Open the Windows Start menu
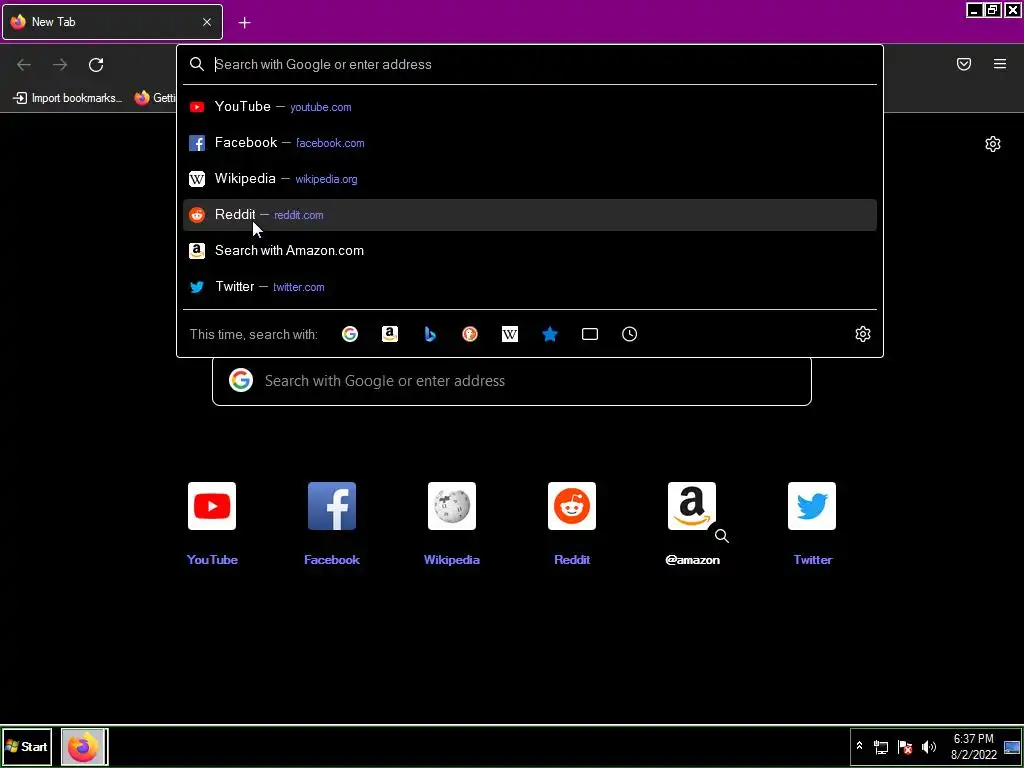The width and height of the screenshot is (1024, 768). [x=27, y=746]
